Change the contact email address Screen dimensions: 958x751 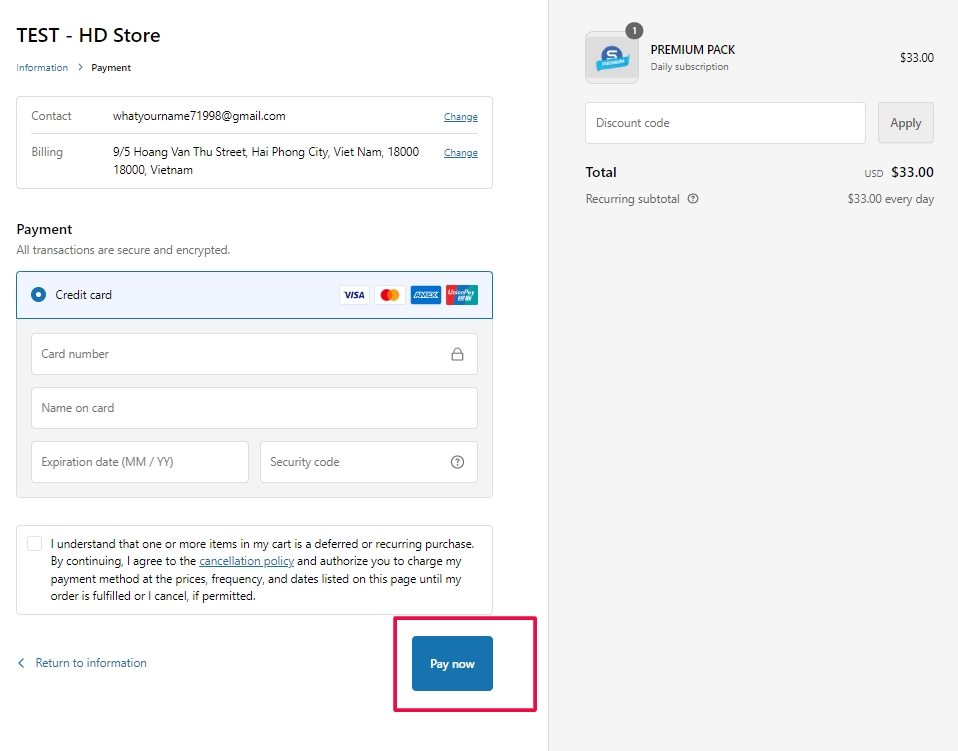(460, 117)
